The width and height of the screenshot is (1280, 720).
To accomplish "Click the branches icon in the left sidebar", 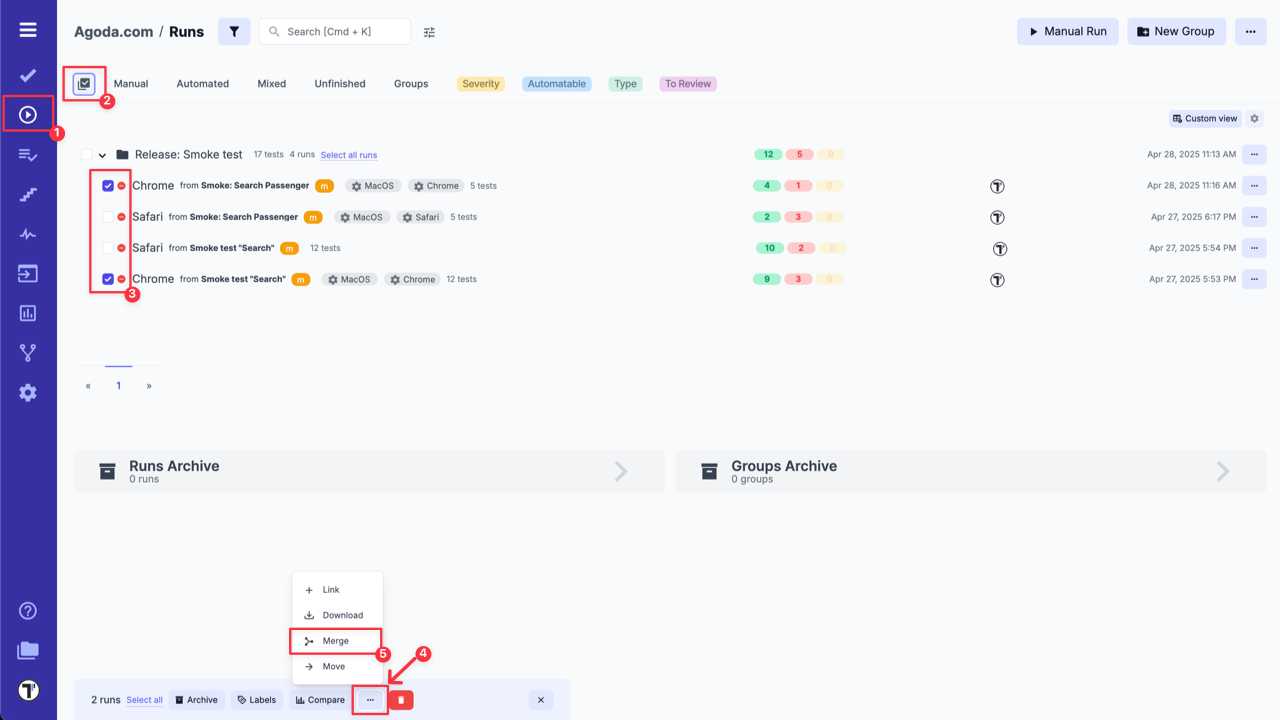I will click(28, 352).
